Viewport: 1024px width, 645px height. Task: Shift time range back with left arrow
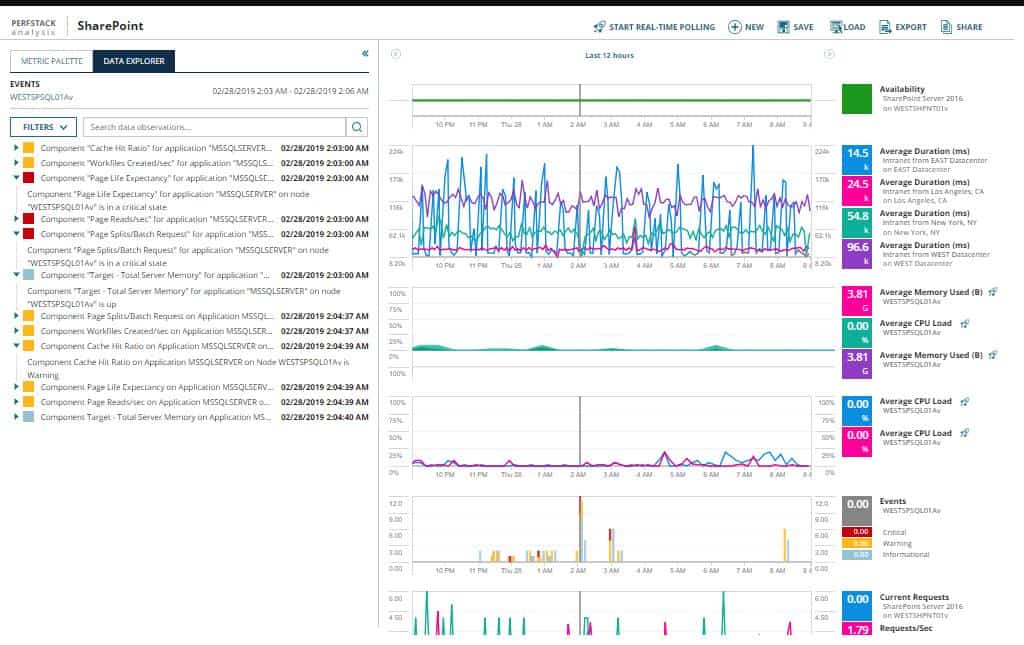[396, 54]
